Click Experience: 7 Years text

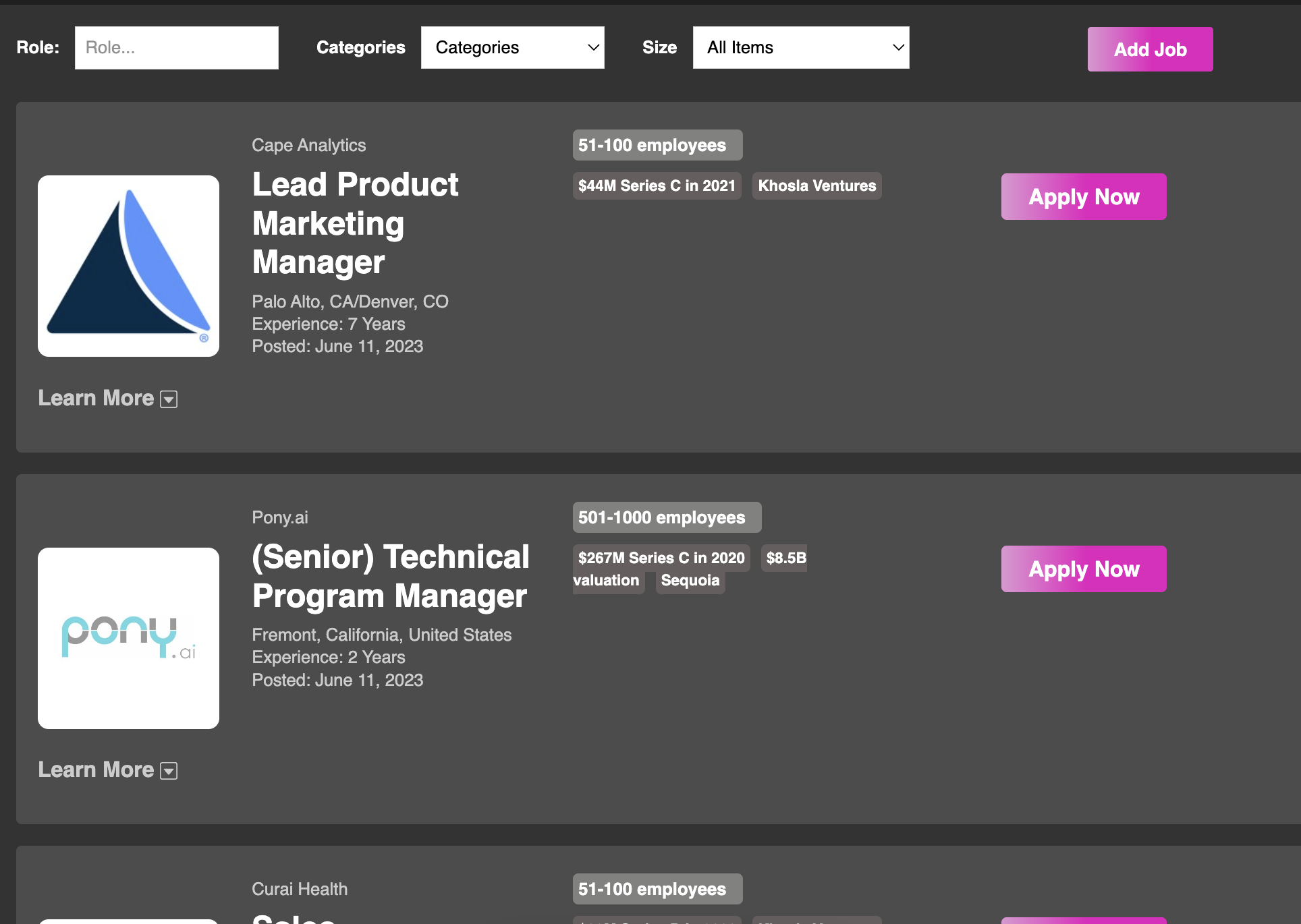[329, 324]
